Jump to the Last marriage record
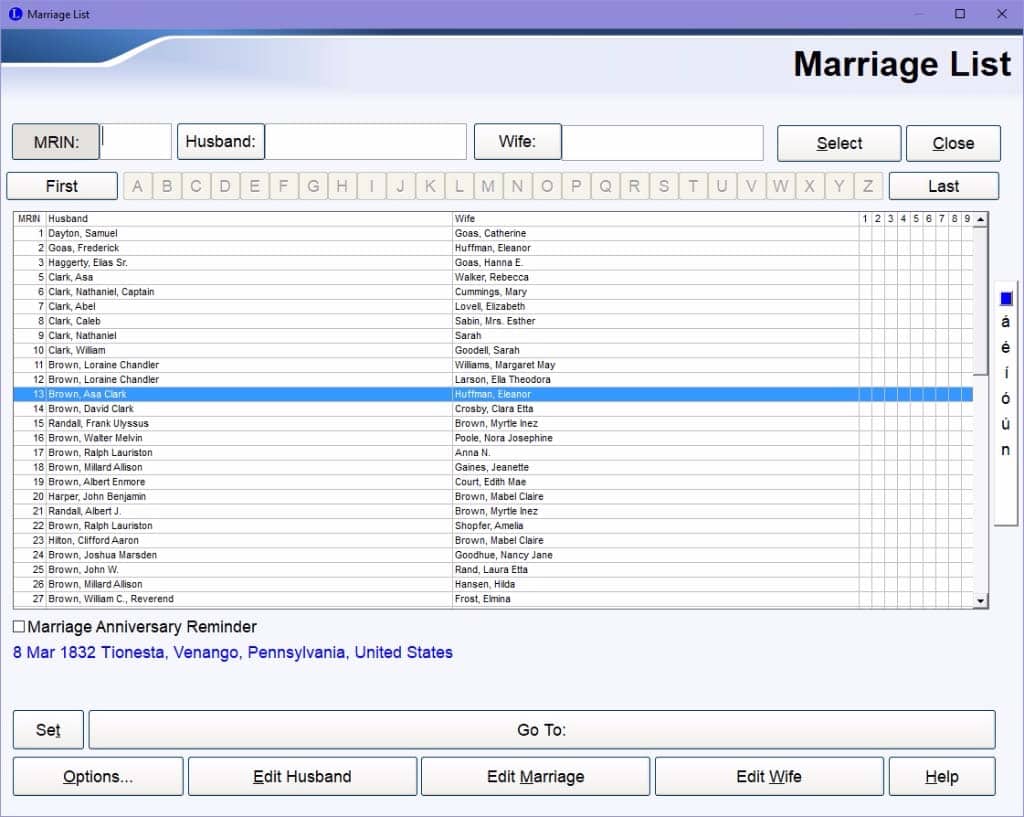This screenshot has height=817, width=1024. [943, 186]
